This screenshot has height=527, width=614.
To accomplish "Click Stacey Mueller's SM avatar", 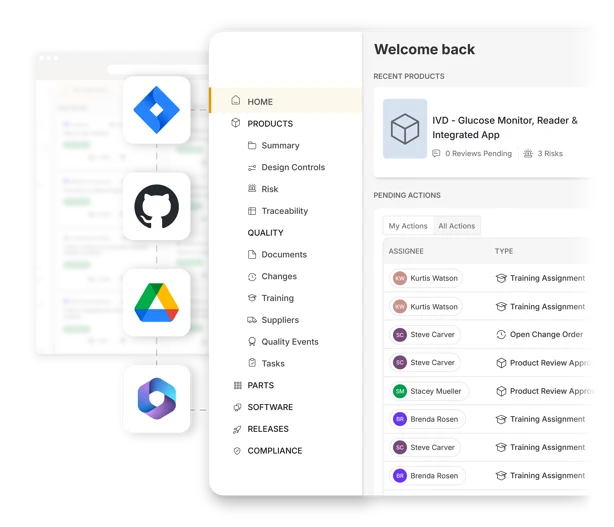I will [x=400, y=391].
